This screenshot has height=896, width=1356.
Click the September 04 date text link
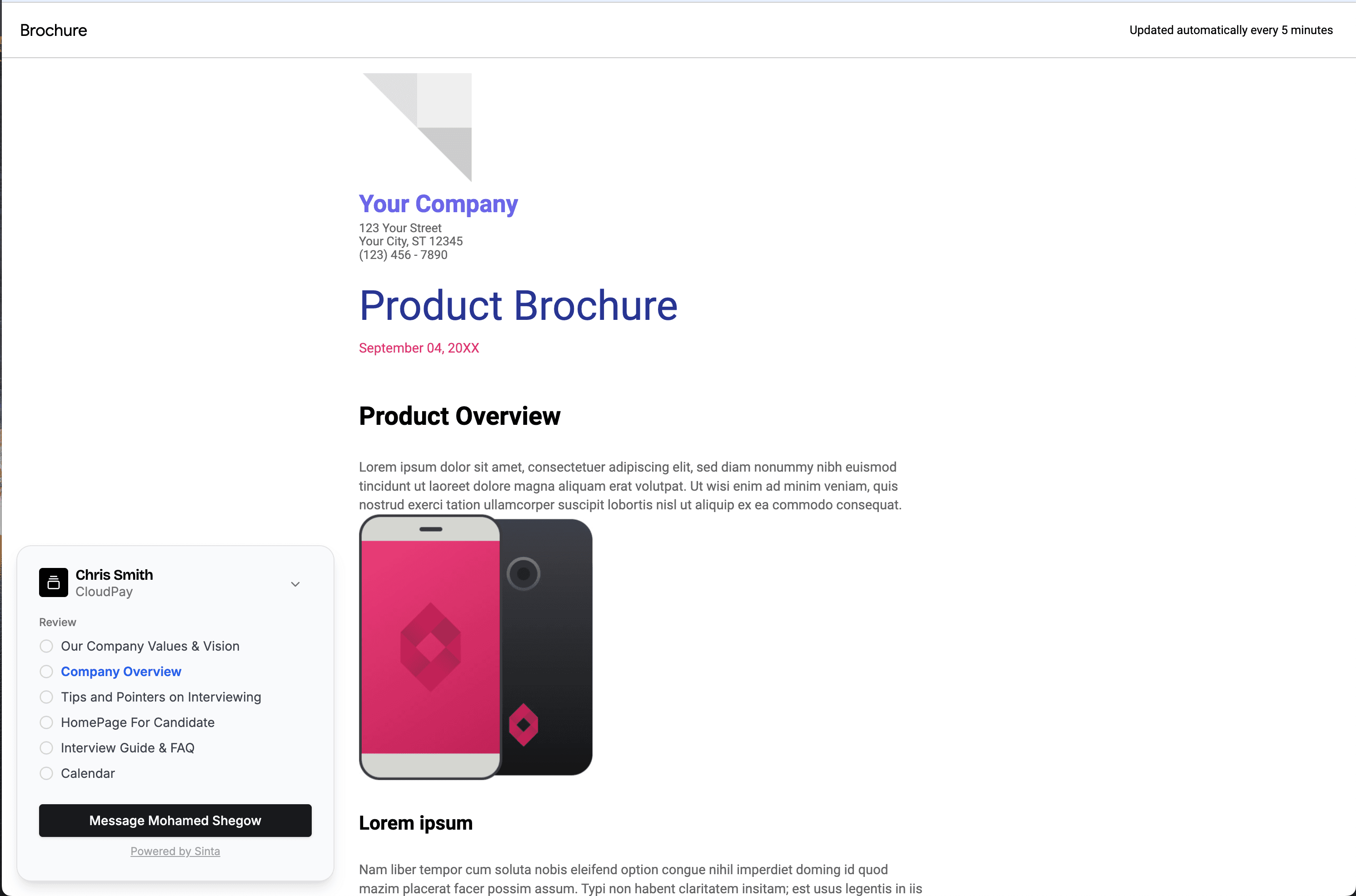pyautogui.click(x=419, y=347)
